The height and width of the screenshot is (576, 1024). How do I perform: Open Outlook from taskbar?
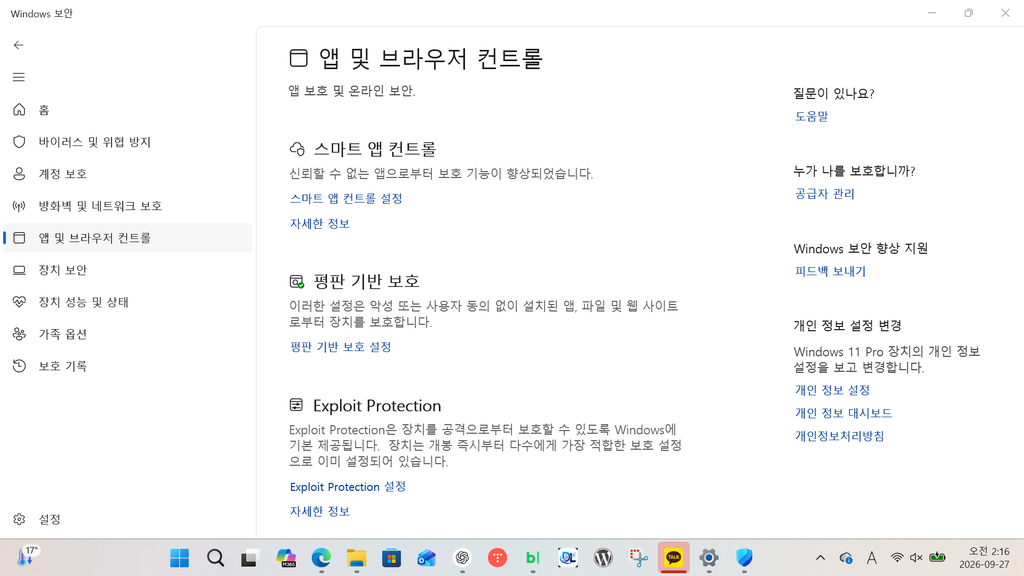click(x=427, y=558)
